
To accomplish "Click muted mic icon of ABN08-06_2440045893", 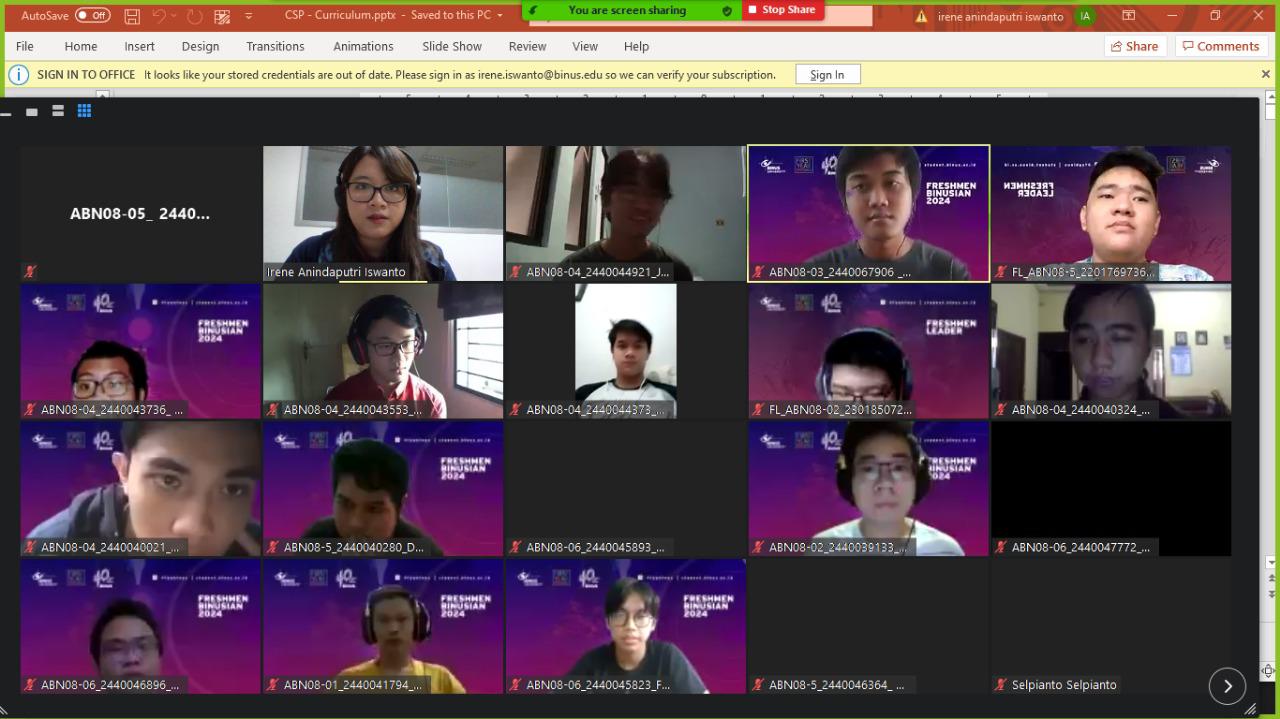I will point(516,548).
